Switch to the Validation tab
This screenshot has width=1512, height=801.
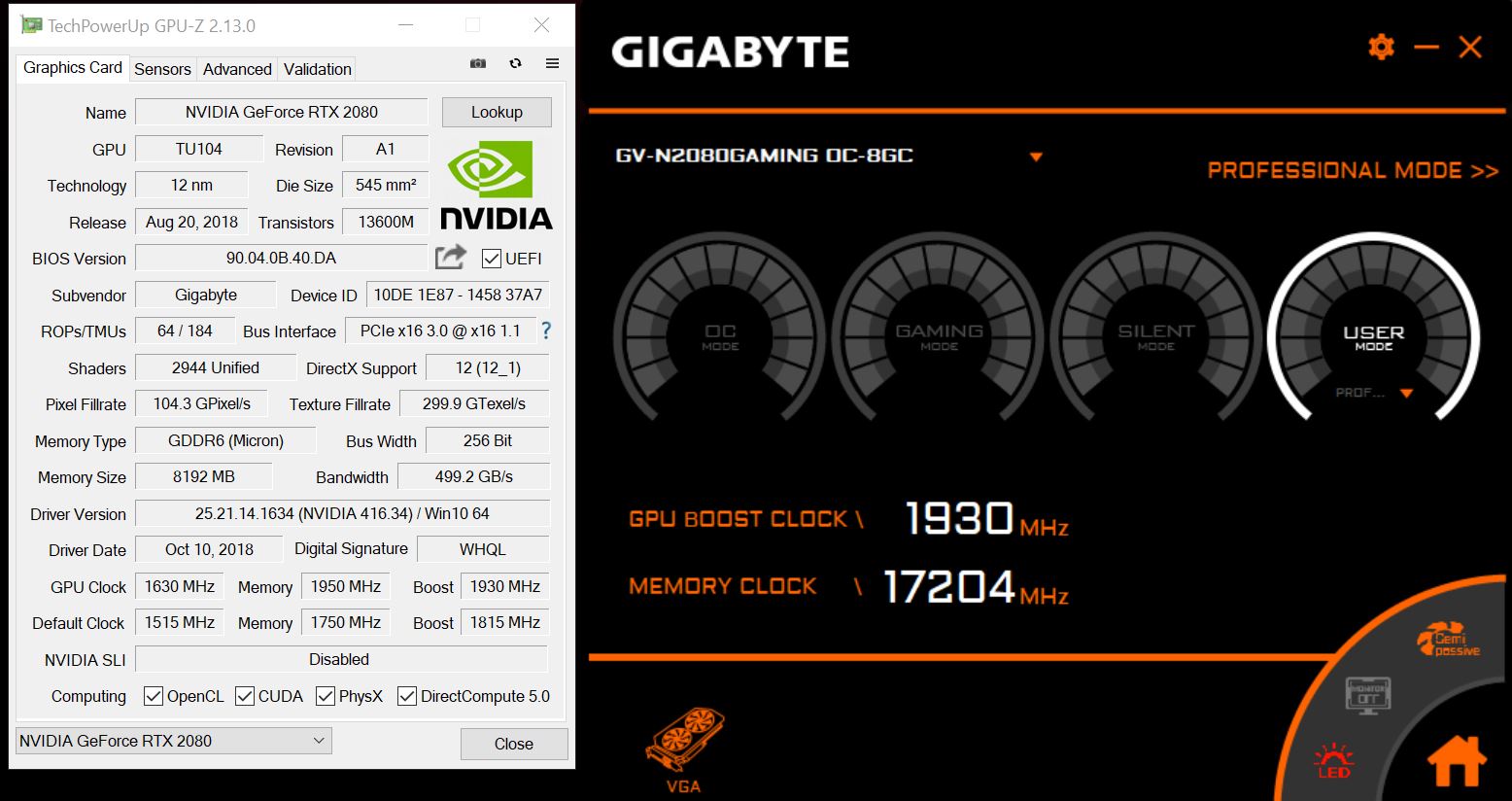(318, 69)
